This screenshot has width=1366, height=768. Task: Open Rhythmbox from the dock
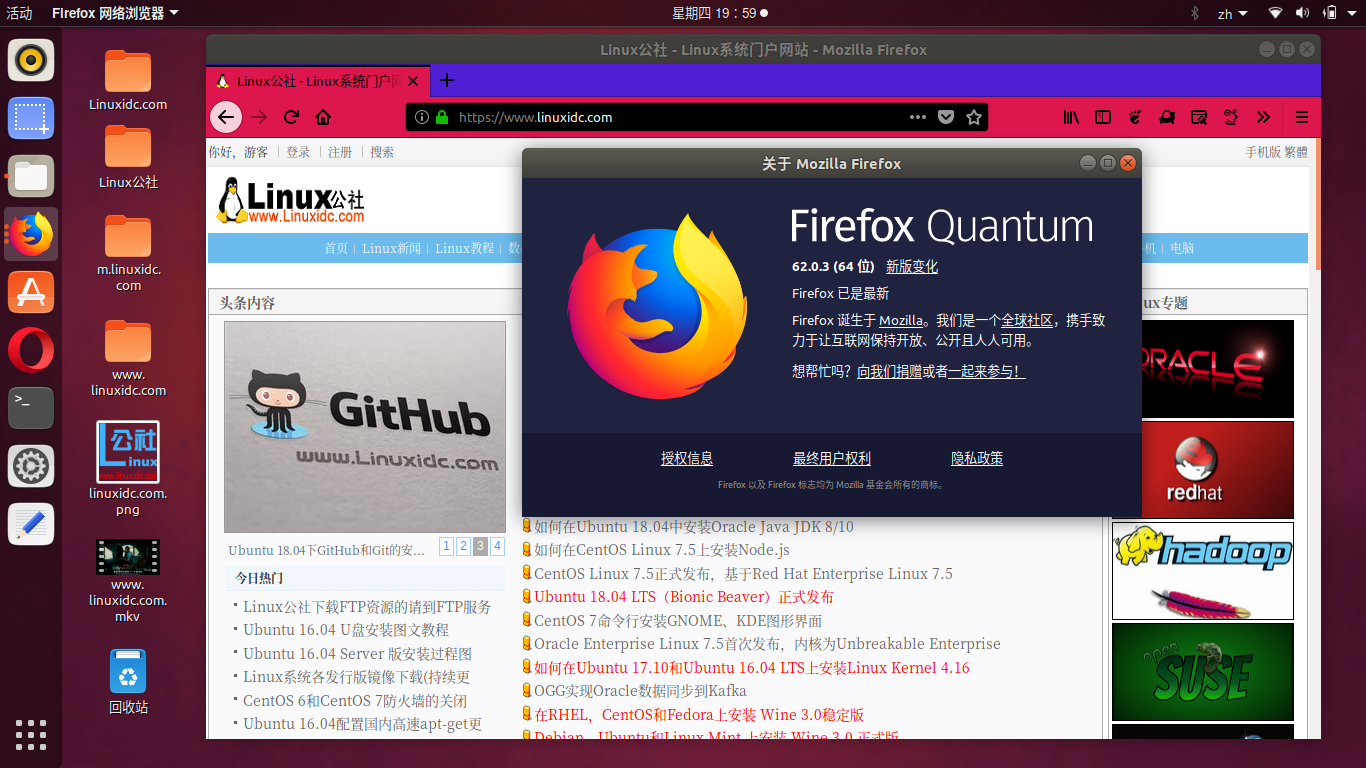point(31,59)
